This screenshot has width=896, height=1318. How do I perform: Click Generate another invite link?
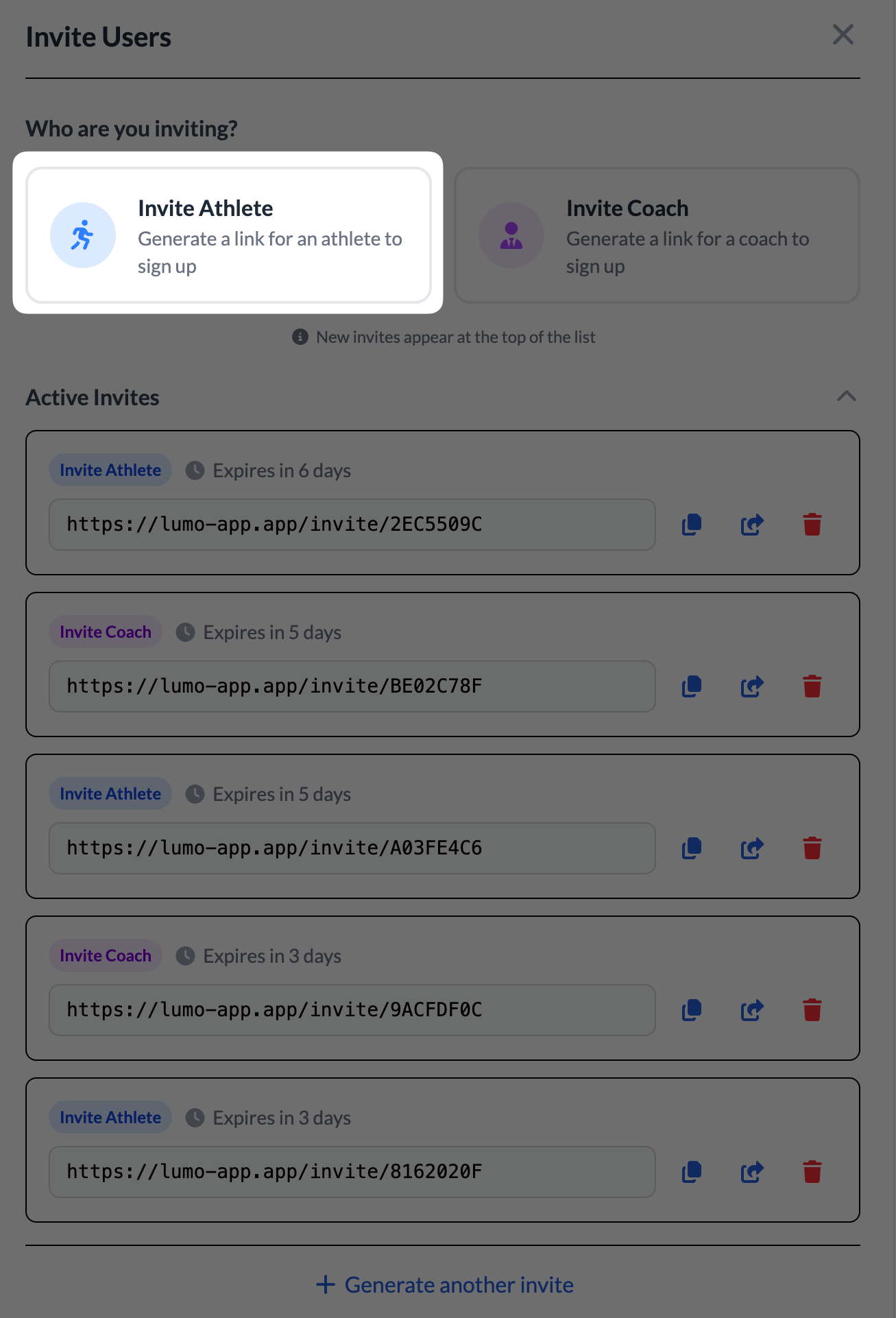[x=445, y=1284]
